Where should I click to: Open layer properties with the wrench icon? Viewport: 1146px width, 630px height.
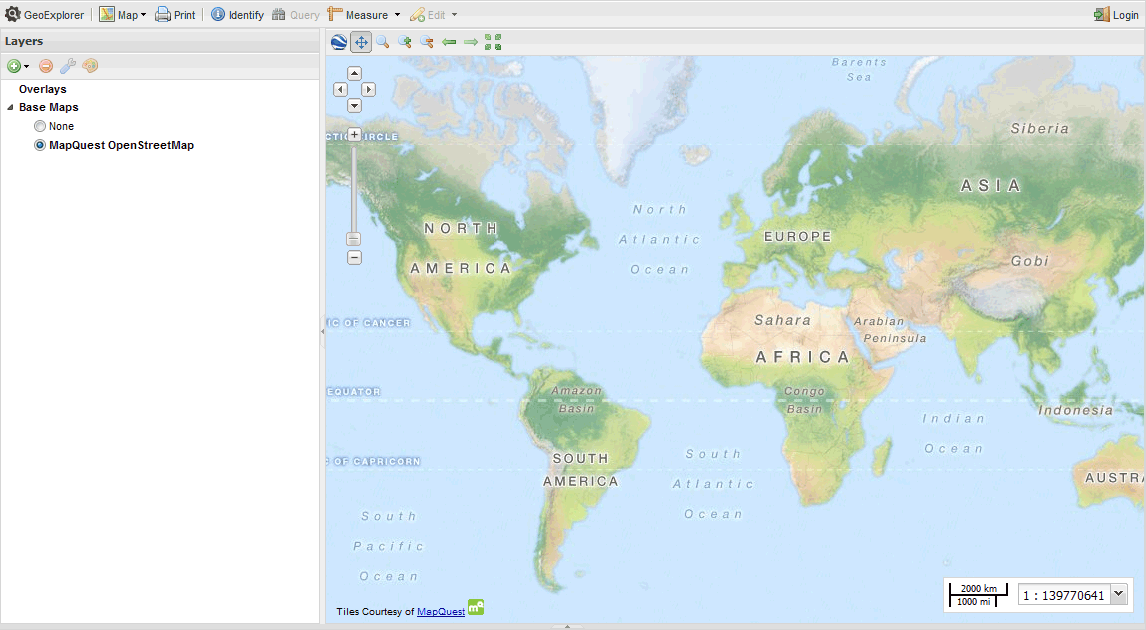[68, 65]
